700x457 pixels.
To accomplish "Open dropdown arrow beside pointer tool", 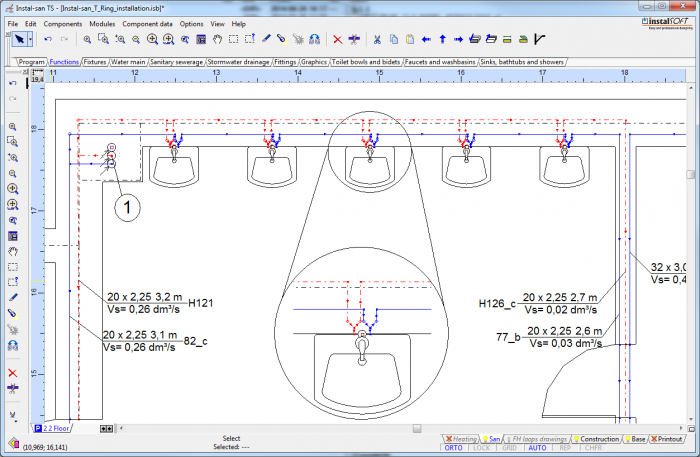I will click(x=31, y=39).
